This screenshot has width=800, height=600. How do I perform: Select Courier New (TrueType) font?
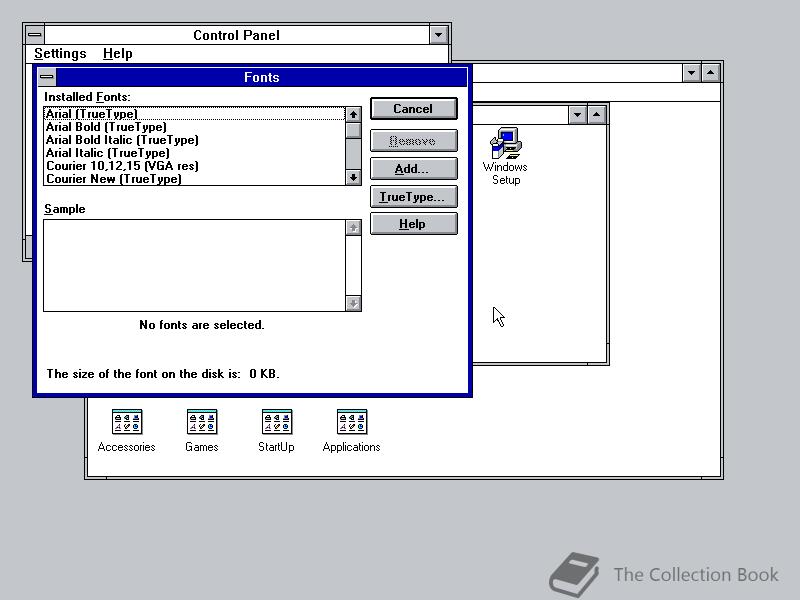pos(150,178)
